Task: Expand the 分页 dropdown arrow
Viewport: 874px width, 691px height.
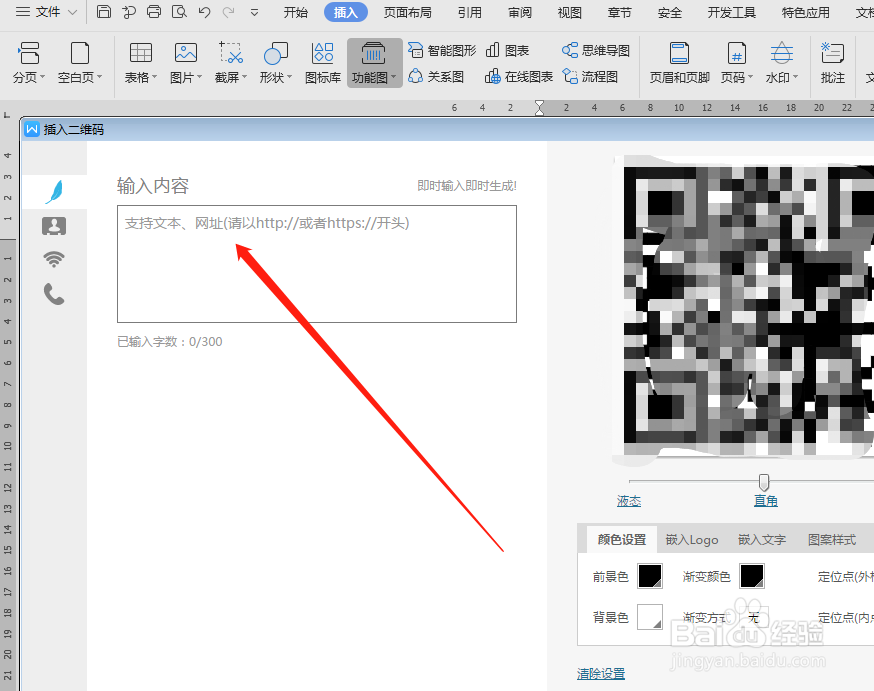Action: point(42,77)
